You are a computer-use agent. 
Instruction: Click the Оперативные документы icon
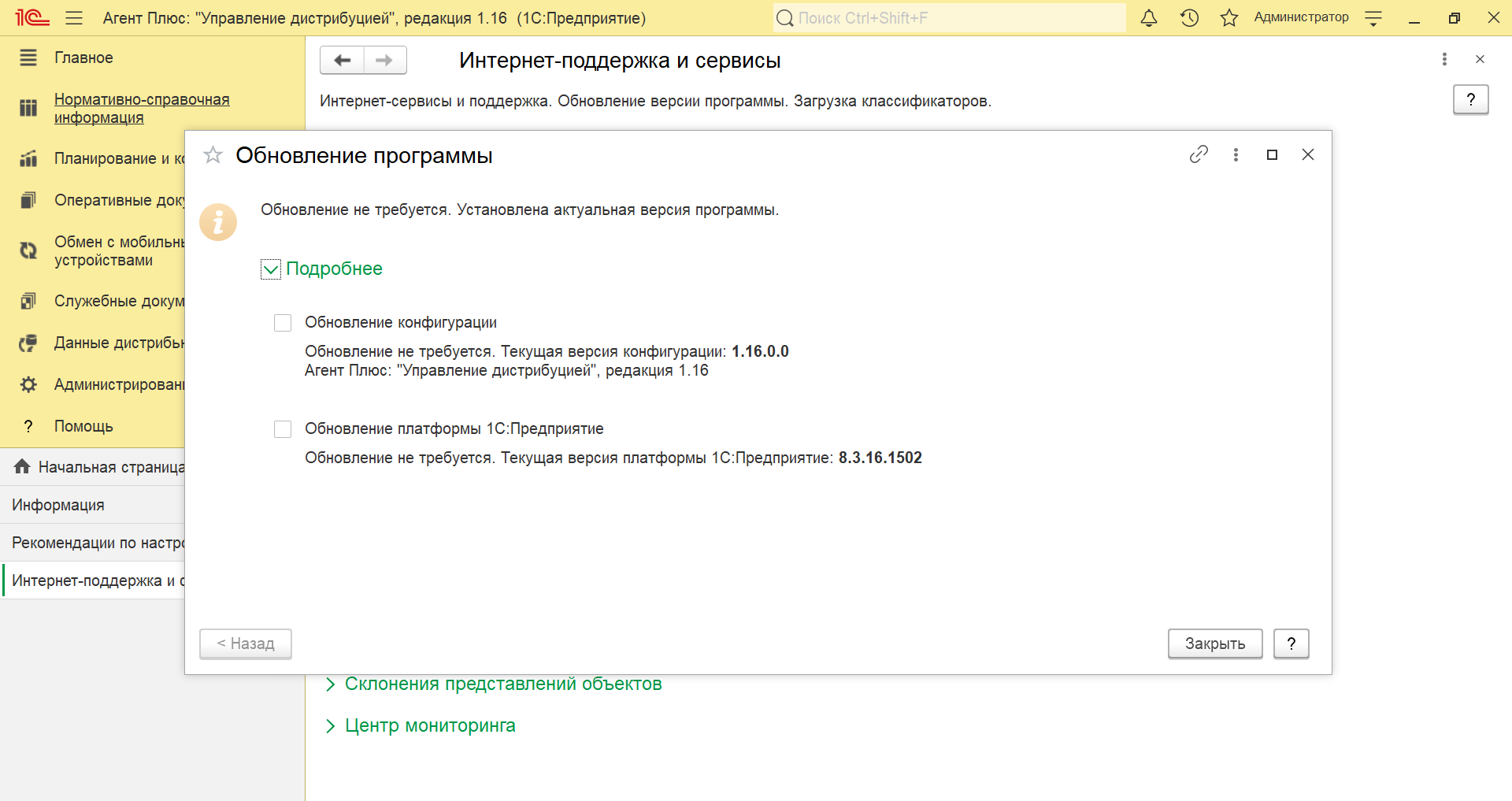28,200
